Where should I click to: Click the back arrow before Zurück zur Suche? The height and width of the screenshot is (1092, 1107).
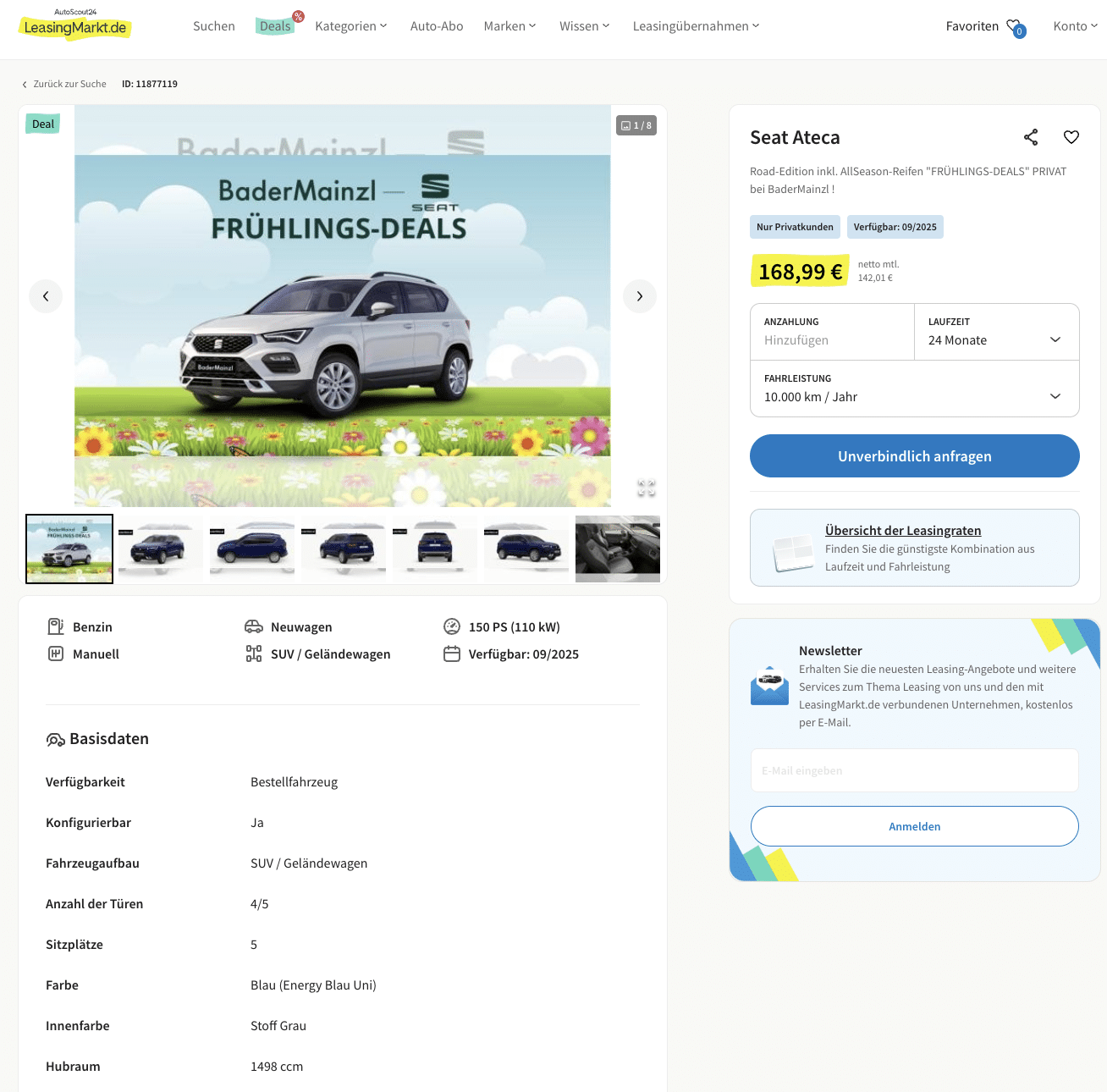[25, 85]
